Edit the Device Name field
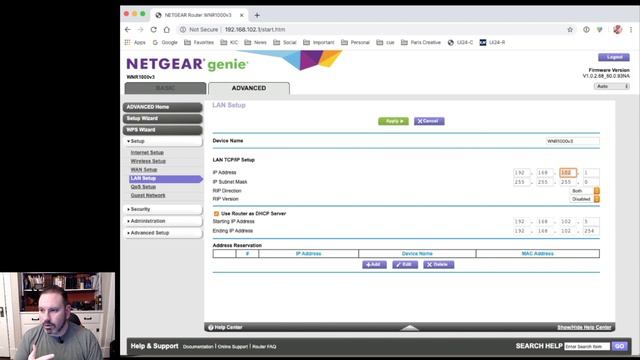640x360 pixels. [x=573, y=141]
